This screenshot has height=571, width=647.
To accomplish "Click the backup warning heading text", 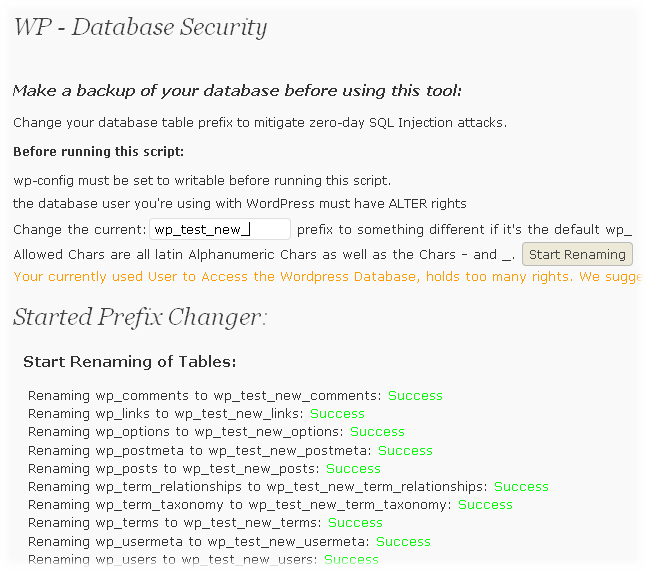I will click(x=237, y=91).
